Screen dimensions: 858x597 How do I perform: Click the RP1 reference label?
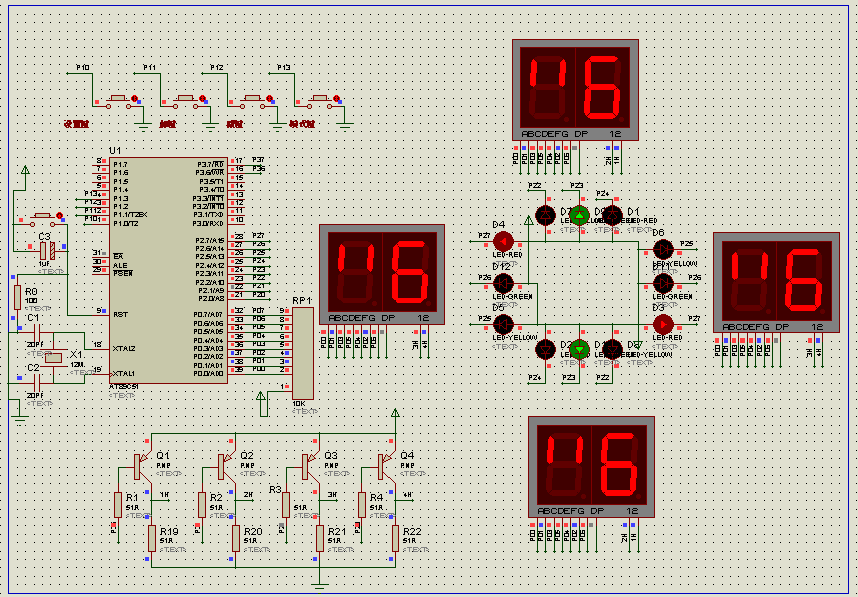[x=302, y=300]
